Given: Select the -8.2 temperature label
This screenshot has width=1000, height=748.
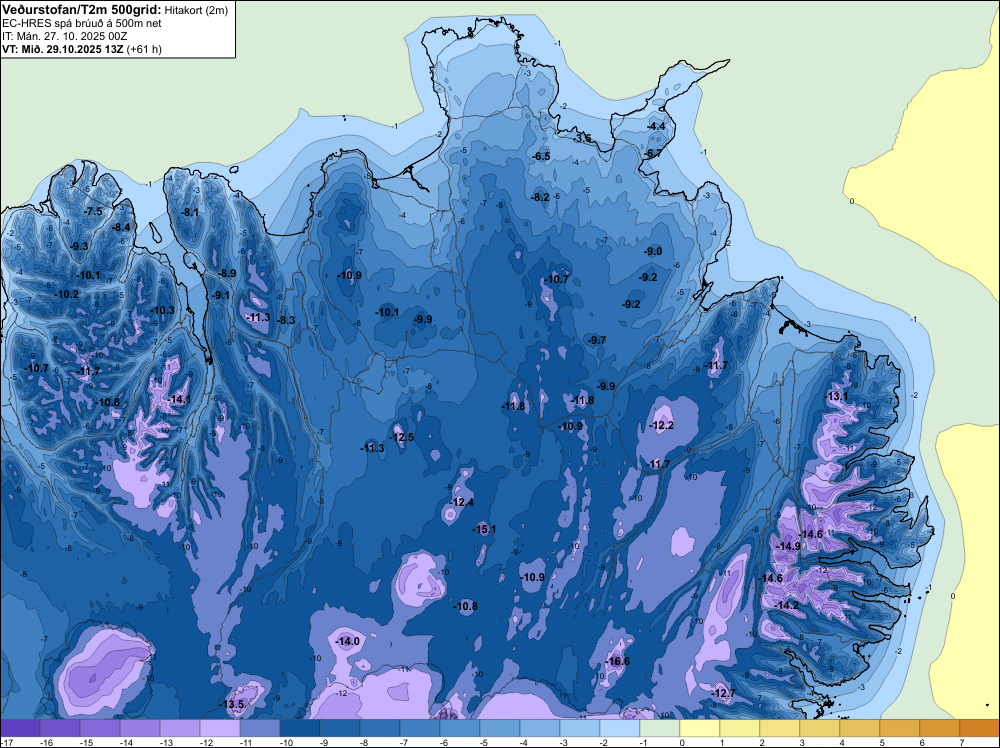Looking at the screenshot, I should point(540,198).
